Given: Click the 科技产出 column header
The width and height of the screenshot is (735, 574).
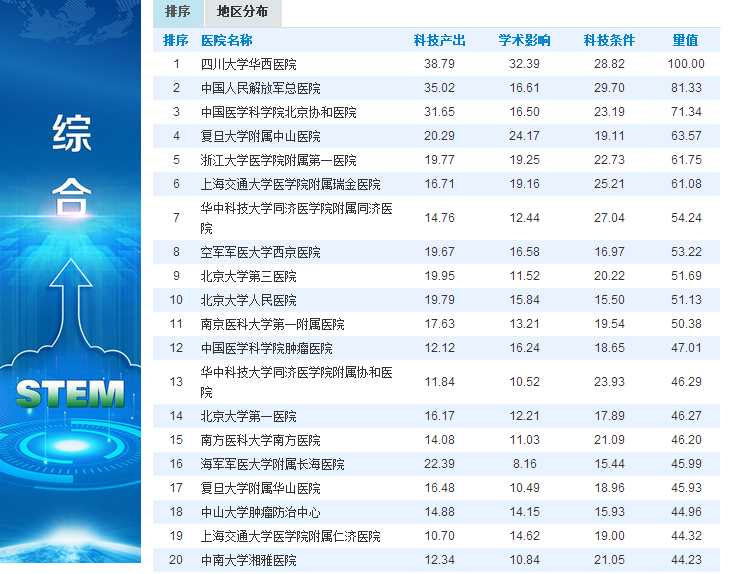Looking at the screenshot, I should 439,40.
